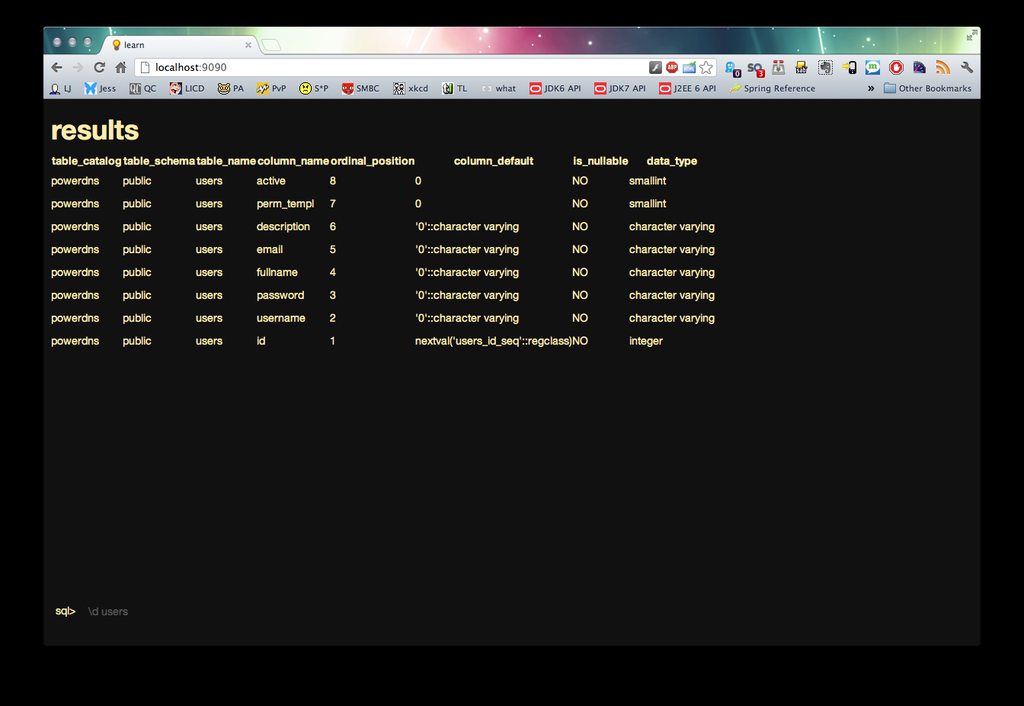Open the SMBC bookmark
Viewport: 1024px width, 706px height.
tap(360, 88)
